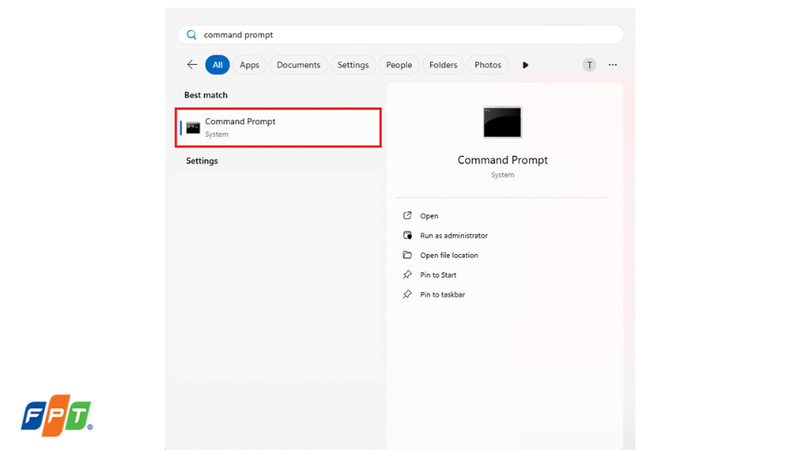Filter results by Photos

click(x=488, y=65)
